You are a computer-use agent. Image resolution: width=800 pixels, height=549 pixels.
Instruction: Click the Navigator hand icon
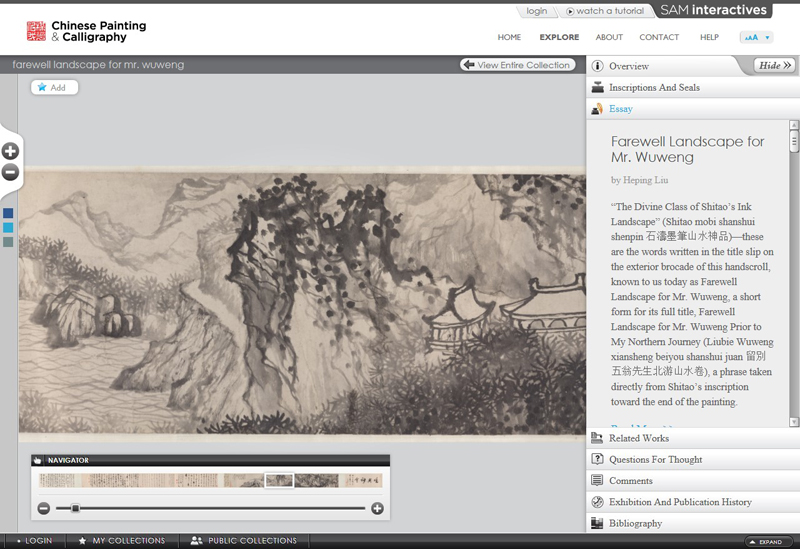[x=37, y=460]
